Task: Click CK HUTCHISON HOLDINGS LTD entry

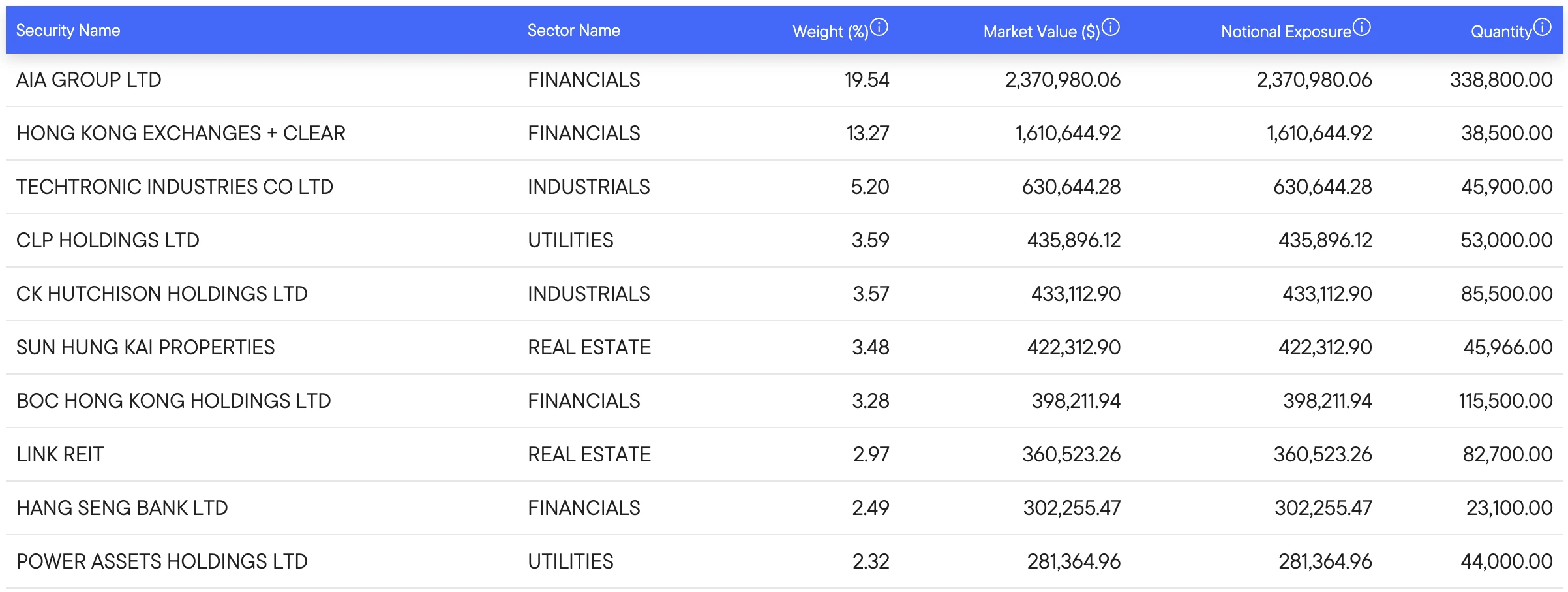Action: point(162,294)
